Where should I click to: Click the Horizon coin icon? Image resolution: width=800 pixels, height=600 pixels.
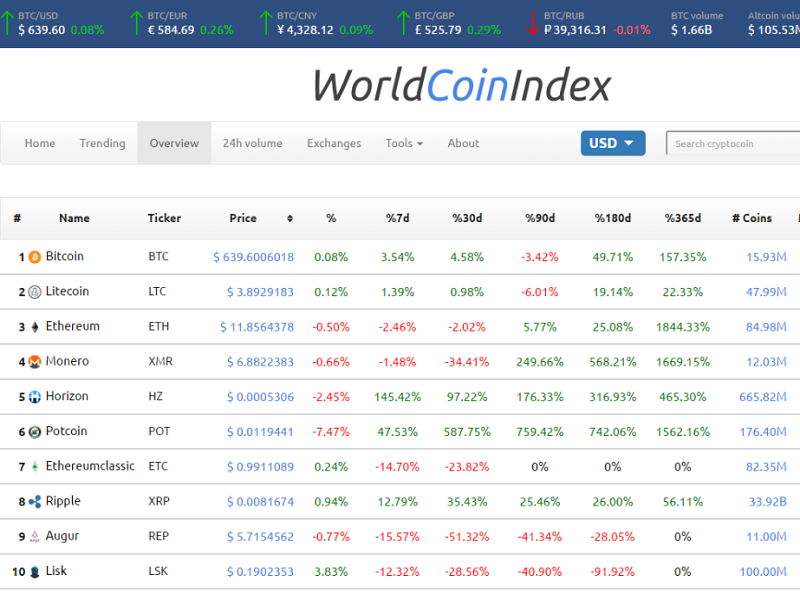[x=34, y=397]
